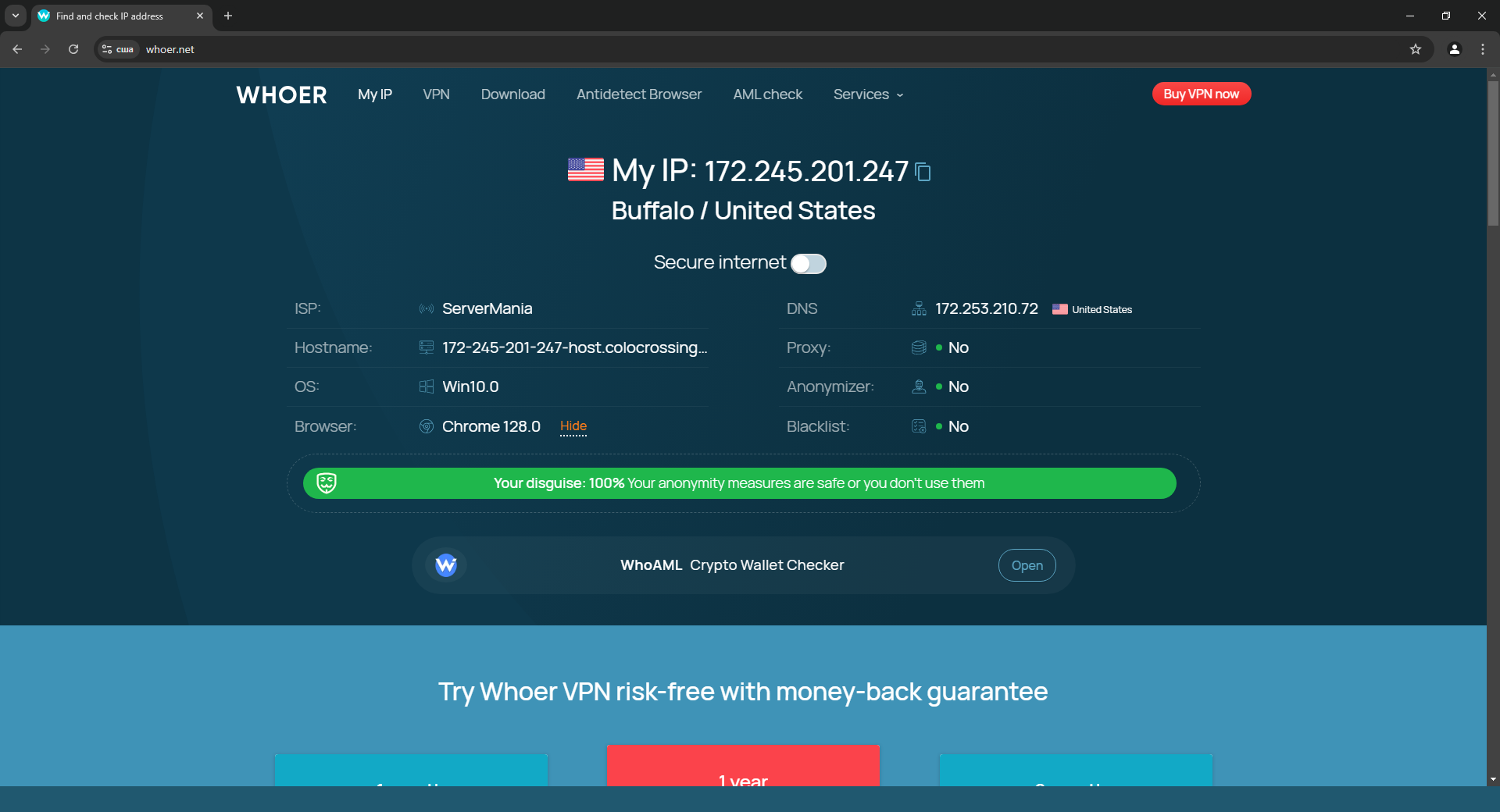Reload the page
The width and height of the screenshot is (1500, 812).
point(73,49)
